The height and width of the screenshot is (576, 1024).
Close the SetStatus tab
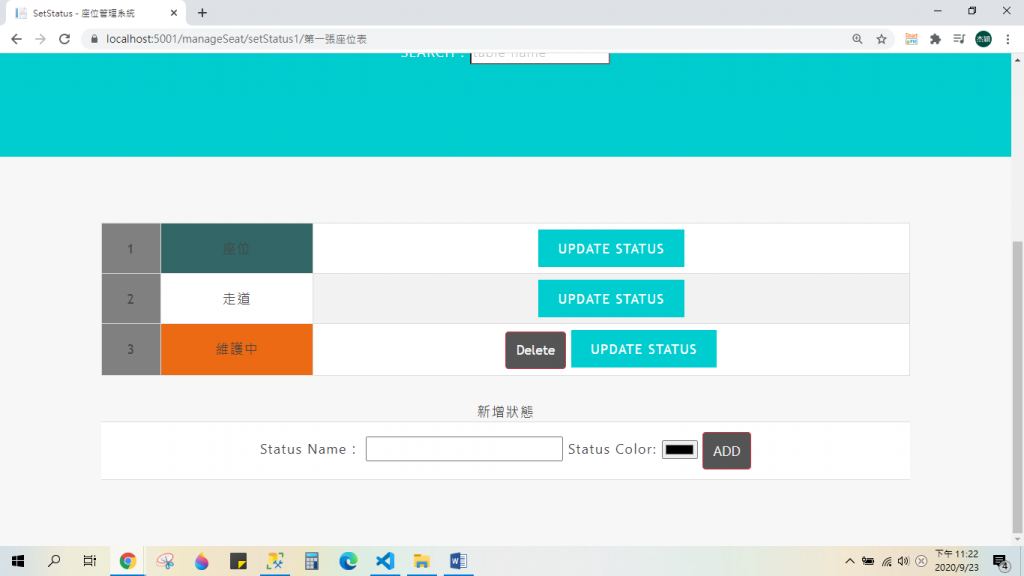pyautogui.click(x=174, y=13)
